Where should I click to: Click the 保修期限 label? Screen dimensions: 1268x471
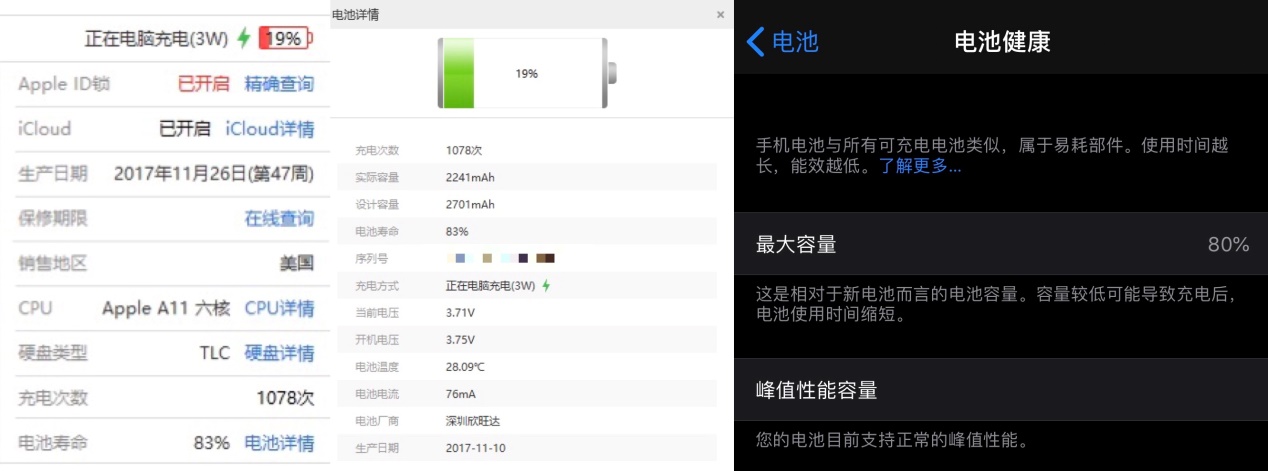pyautogui.click(x=53, y=218)
